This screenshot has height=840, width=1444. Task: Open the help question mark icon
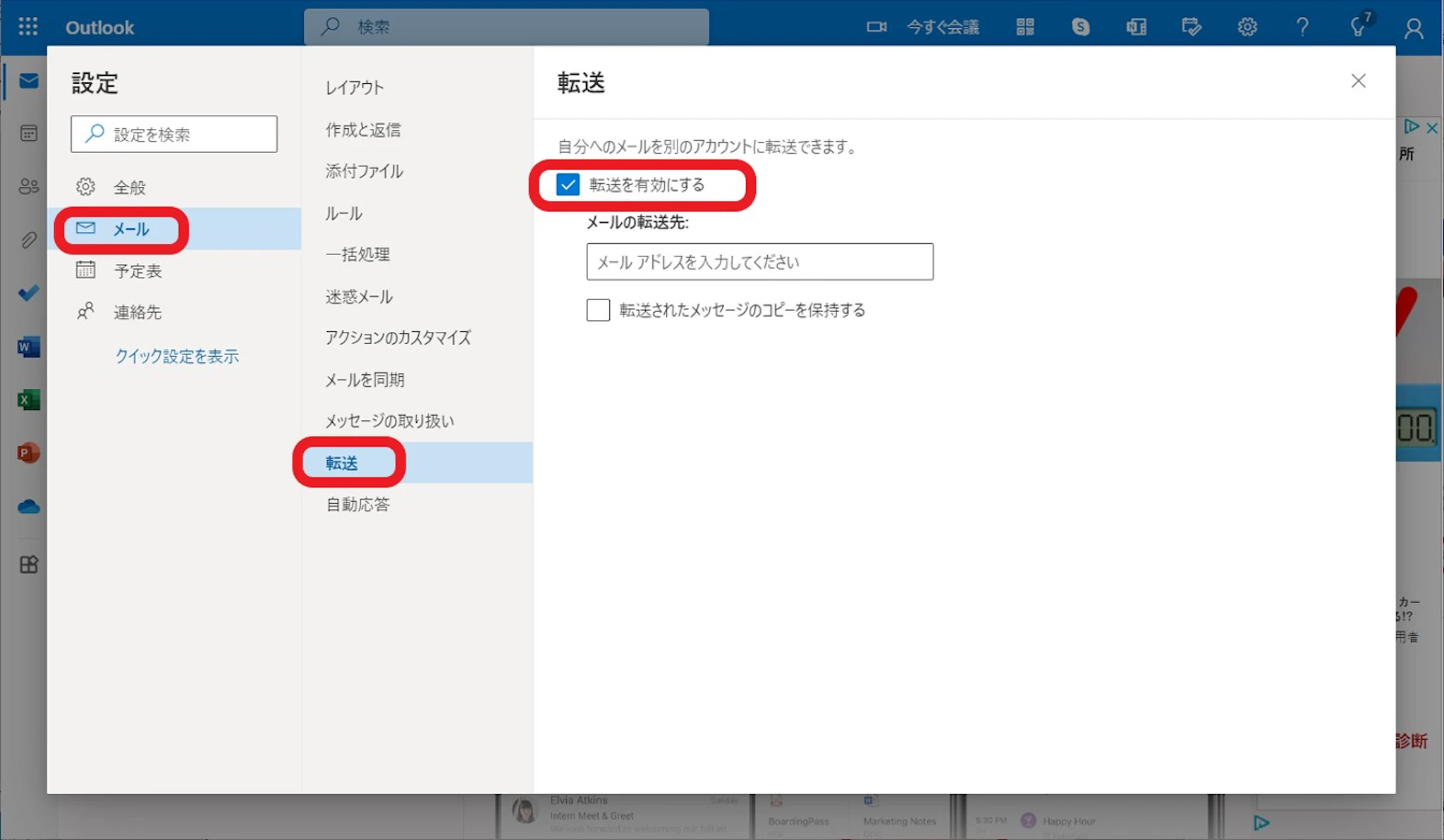1302,27
